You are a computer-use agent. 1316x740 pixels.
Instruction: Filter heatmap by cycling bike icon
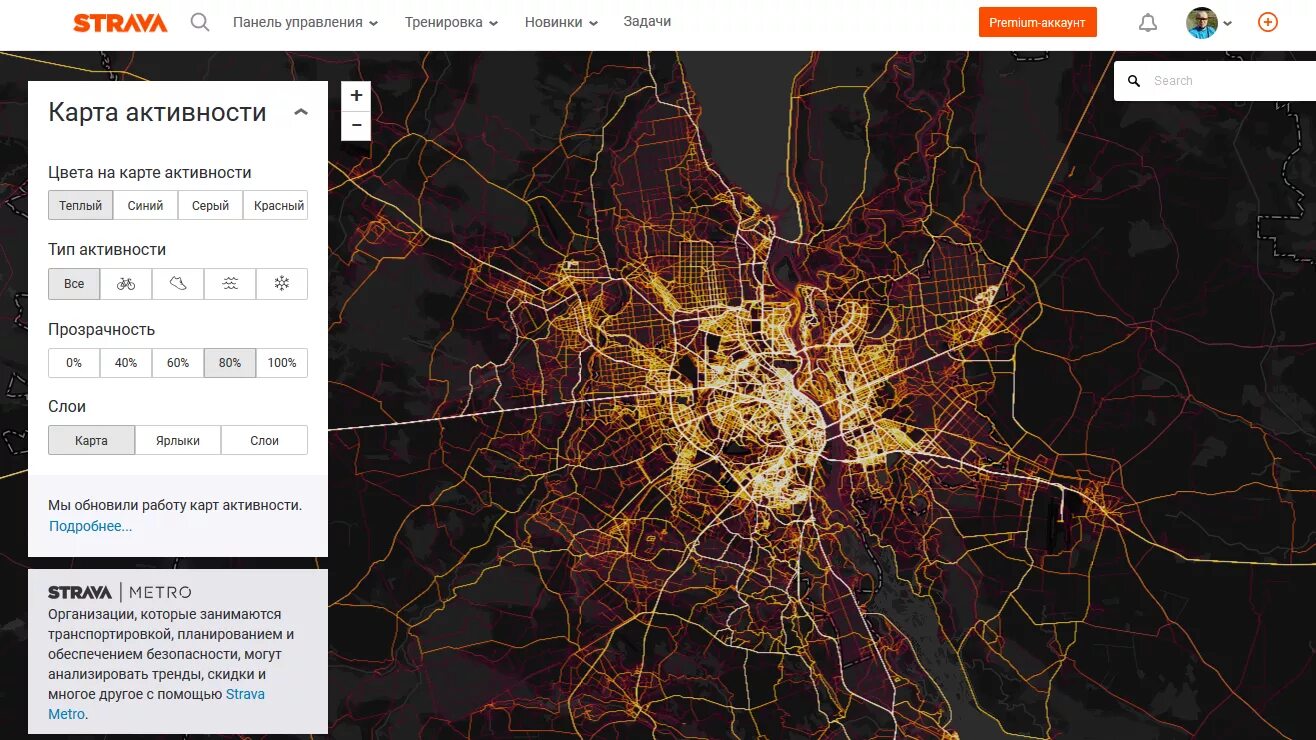(126, 284)
